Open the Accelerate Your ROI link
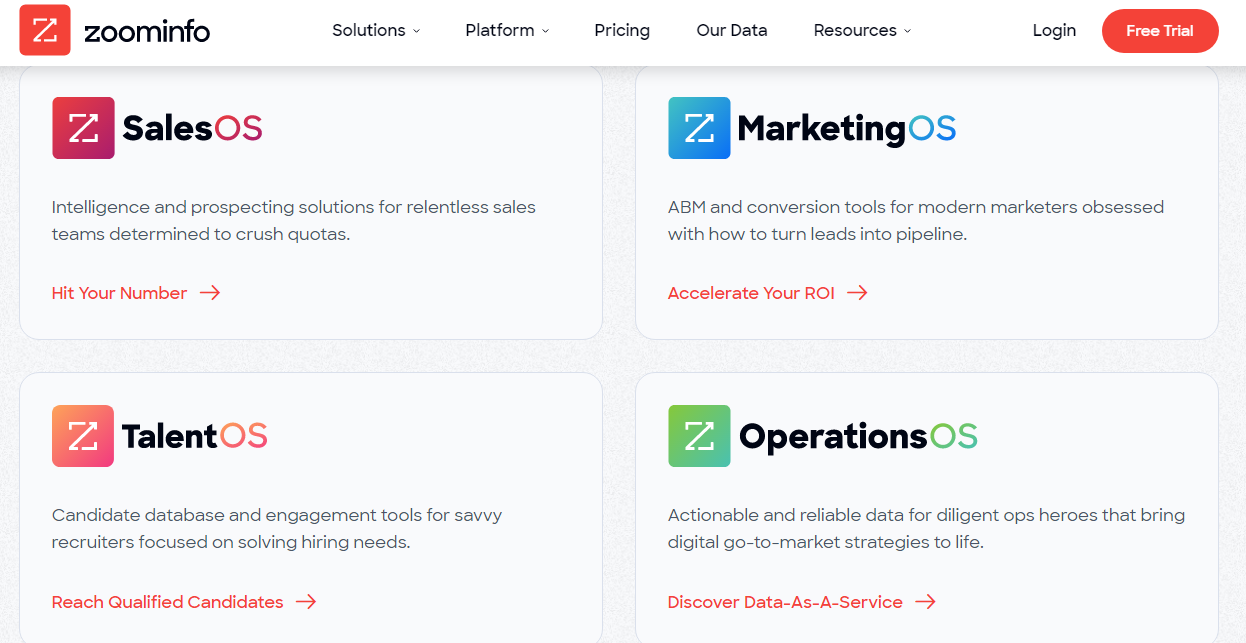This screenshot has width=1246, height=643. pyautogui.click(x=751, y=293)
